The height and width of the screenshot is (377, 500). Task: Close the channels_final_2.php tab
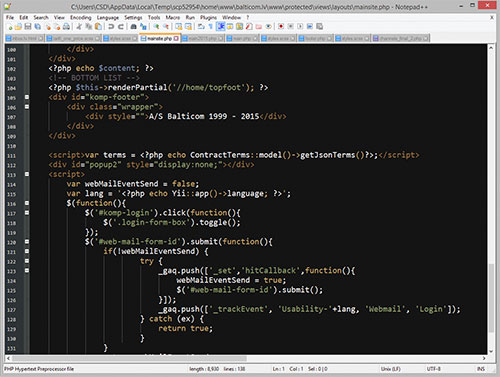[426, 38]
